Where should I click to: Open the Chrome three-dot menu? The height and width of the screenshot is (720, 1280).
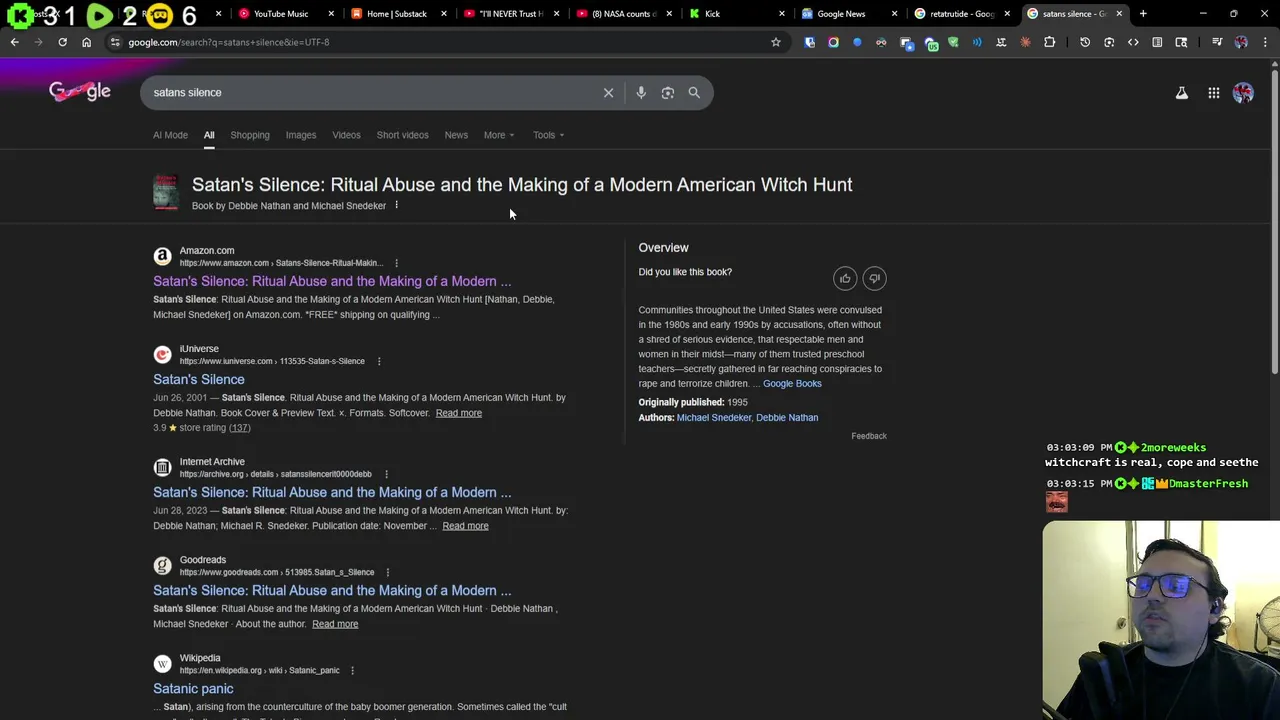(x=1265, y=42)
